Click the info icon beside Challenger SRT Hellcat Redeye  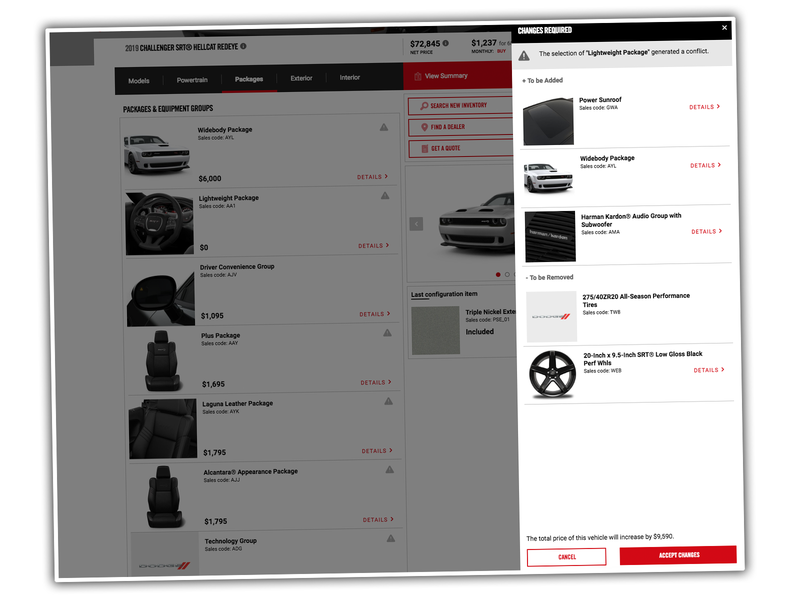click(243, 46)
